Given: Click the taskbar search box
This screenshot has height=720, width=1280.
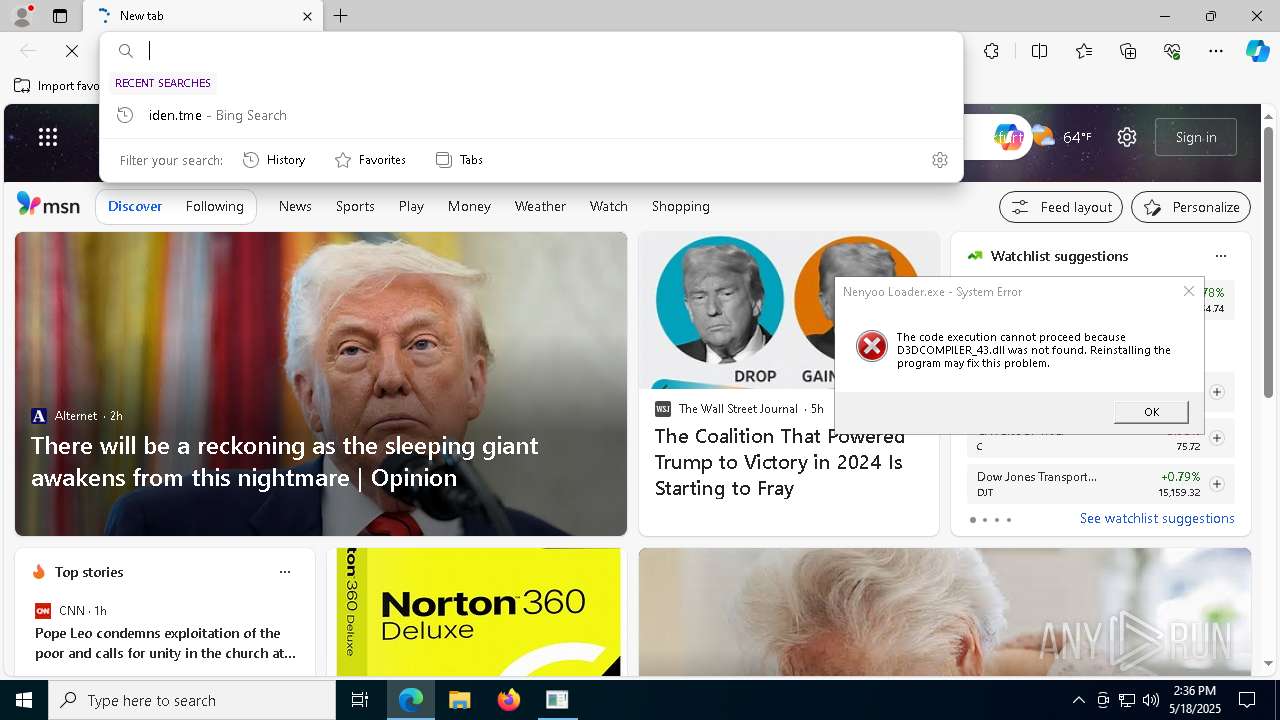Looking at the screenshot, I should (192, 700).
